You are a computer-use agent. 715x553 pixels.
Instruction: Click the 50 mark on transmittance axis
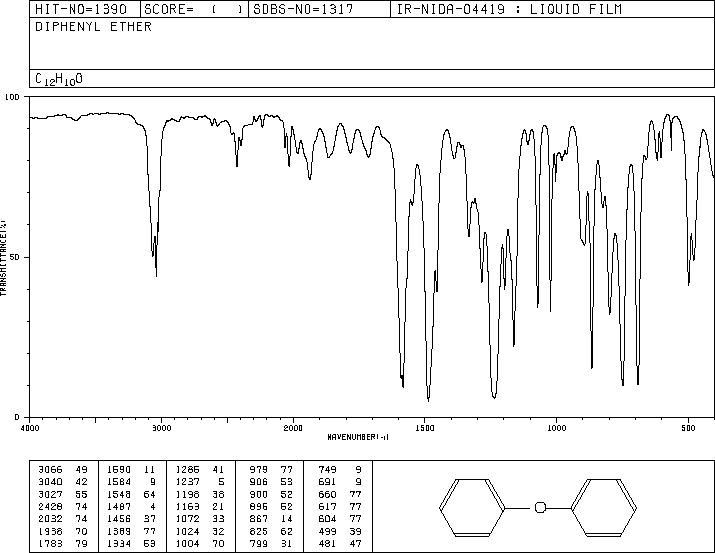pos(15,257)
